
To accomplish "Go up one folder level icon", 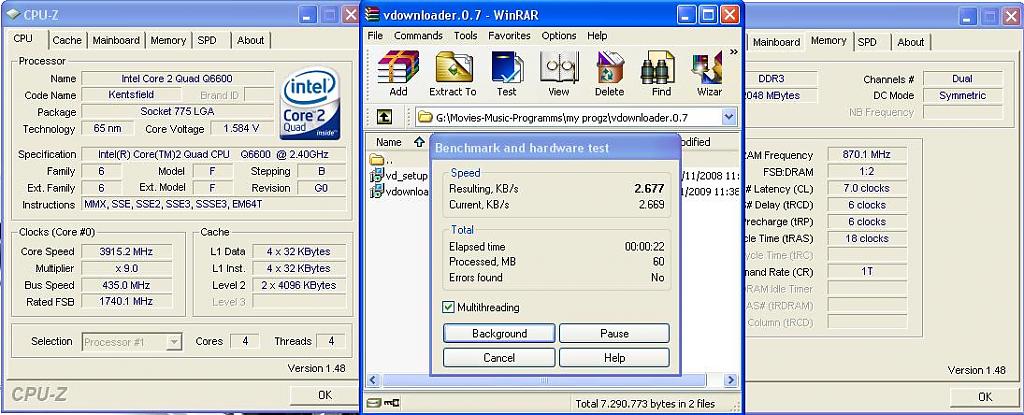I will tap(385, 117).
